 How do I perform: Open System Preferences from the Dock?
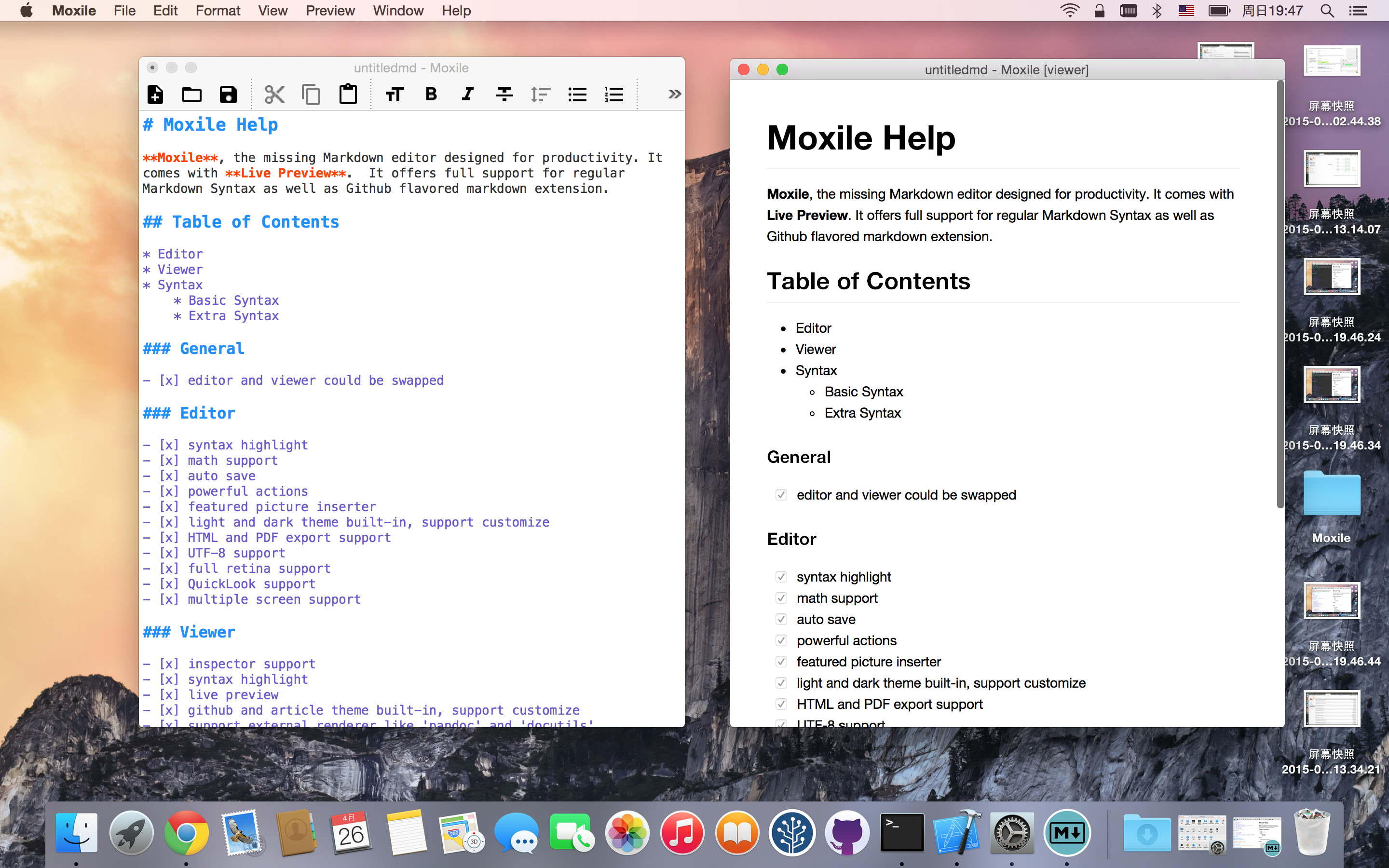coord(1012,832)
